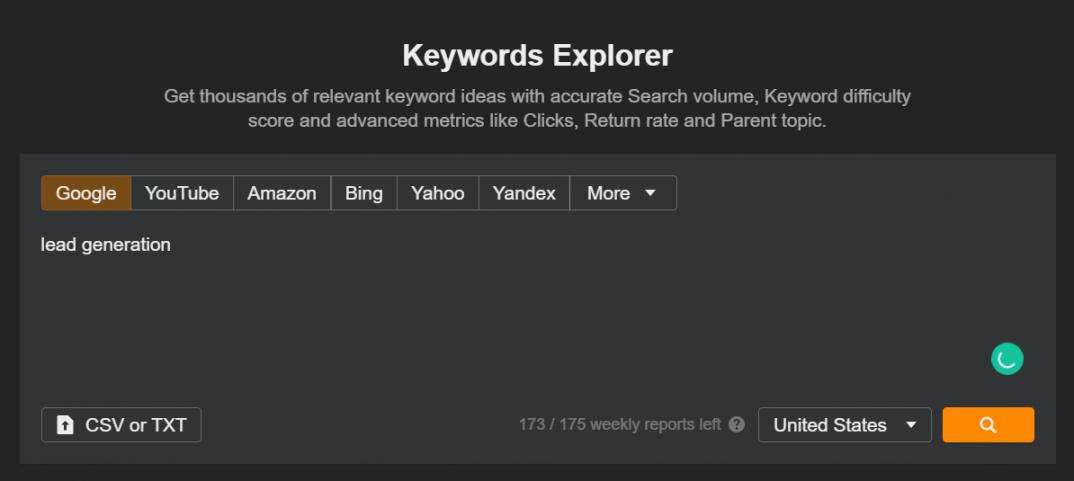Click the orange search magnifier button
Viewport: 1074px width, 481px height.
pyautogui.click(x=988, y=425)
